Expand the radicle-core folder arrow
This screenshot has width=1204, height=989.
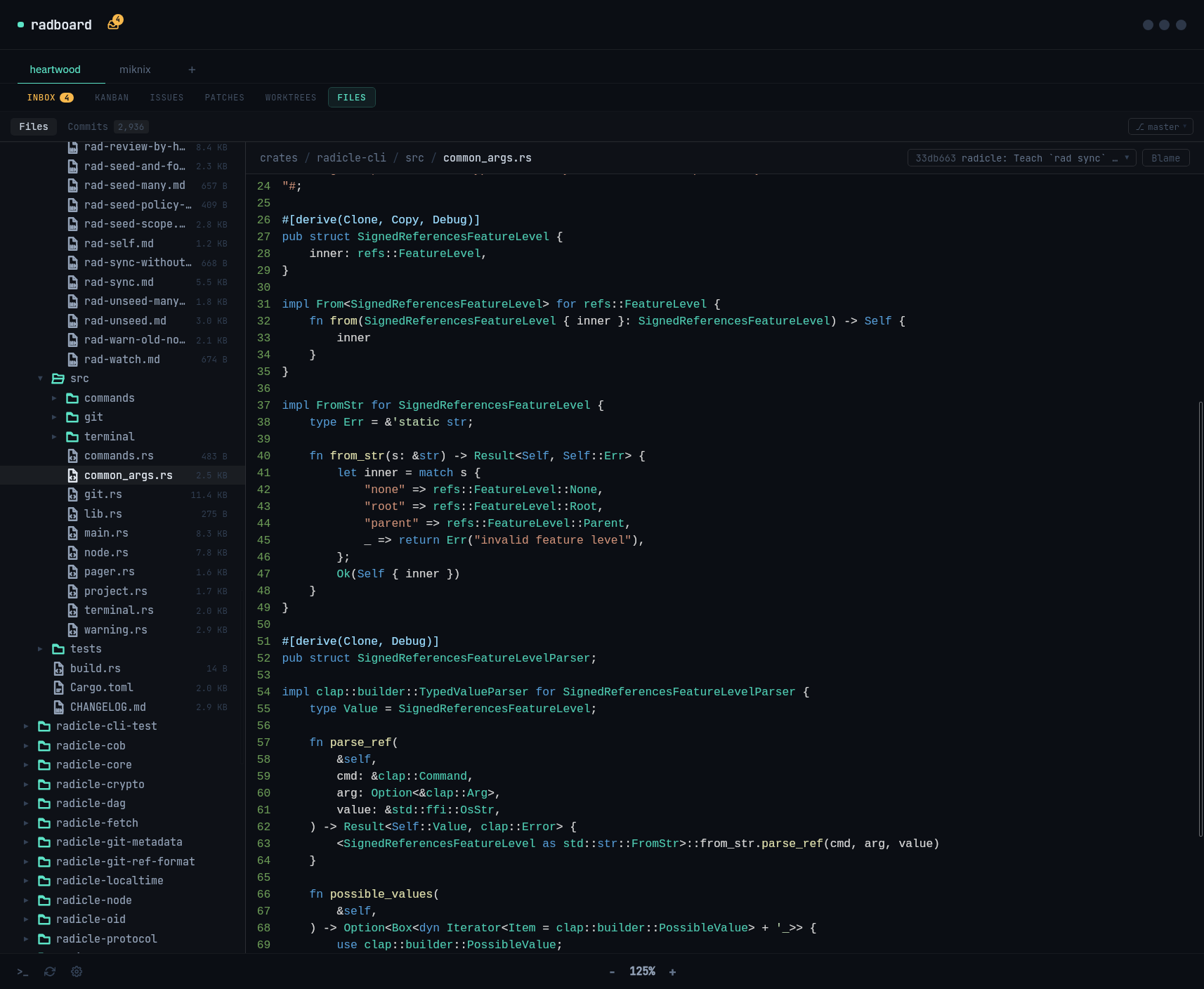click(x=26, y=765)
